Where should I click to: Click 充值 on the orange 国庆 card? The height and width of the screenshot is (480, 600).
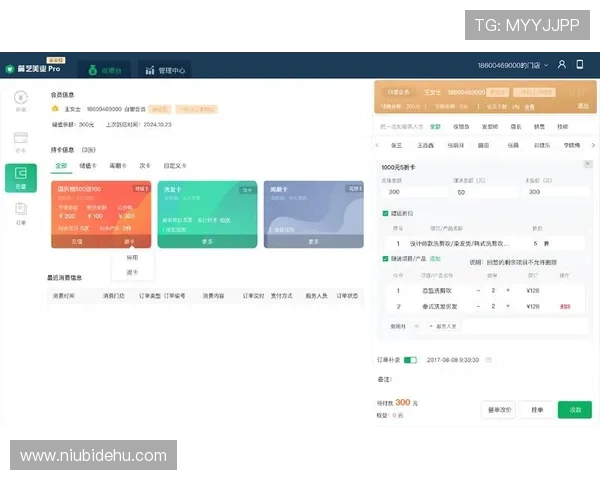pyautogui.click(x=77, y=242)
